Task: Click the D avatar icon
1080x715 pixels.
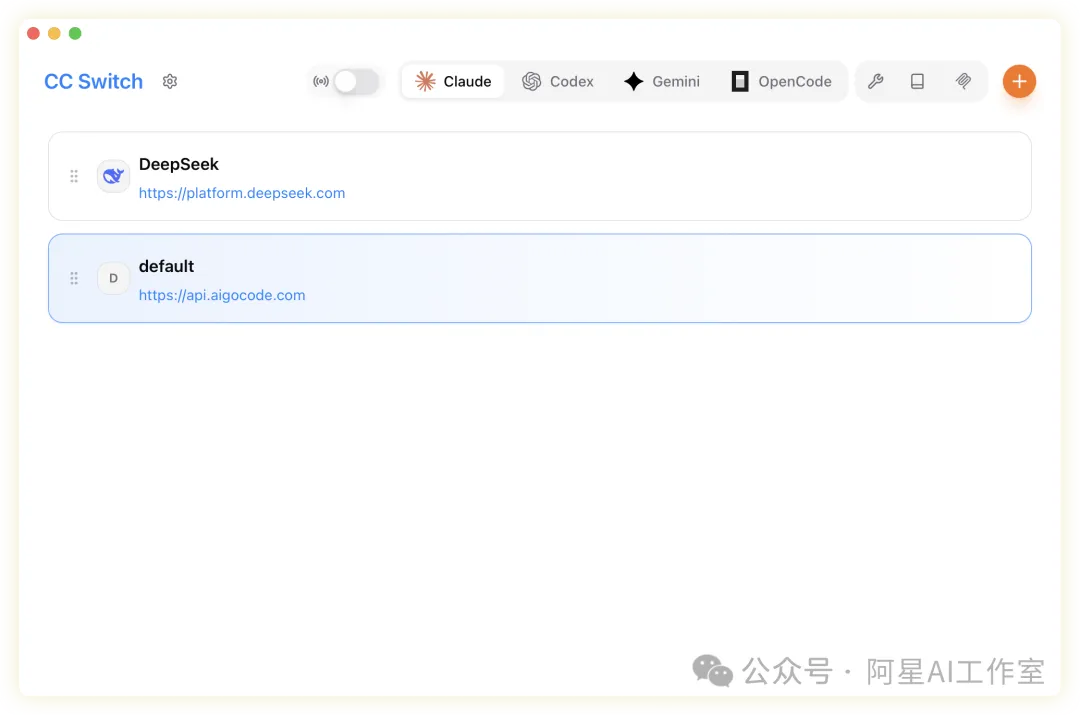Action: [113, 278]
